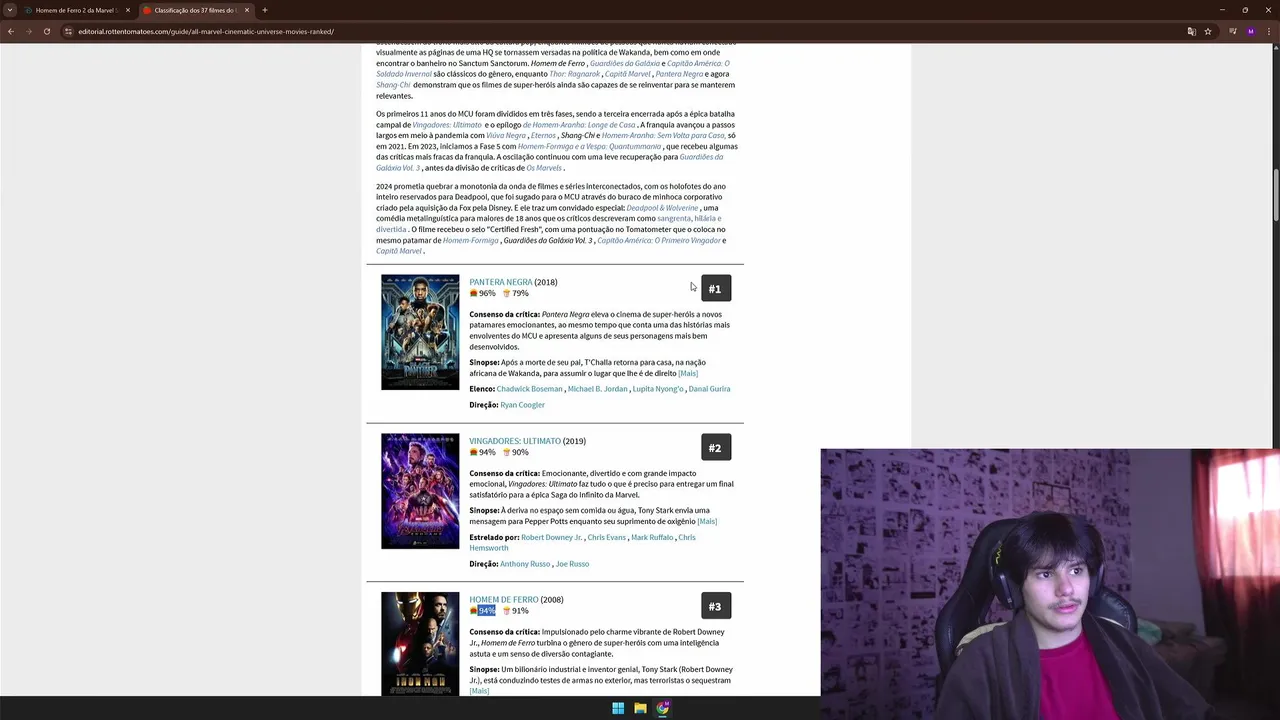Image resolution: width=1280 pixels, height=720 pixels.
Task: Open the HOMEM DE FERRO title link
Action: [x=504, y=600]
